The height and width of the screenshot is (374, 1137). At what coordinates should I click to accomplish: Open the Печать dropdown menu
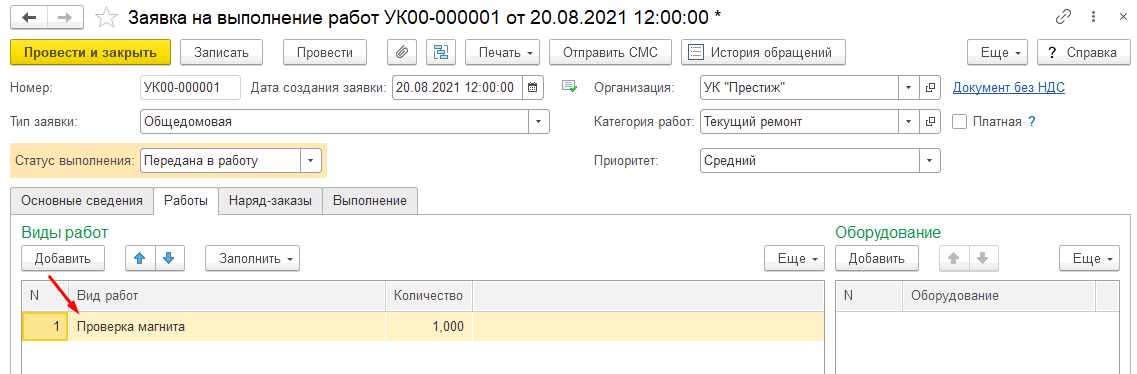click(x=503, y=52)
